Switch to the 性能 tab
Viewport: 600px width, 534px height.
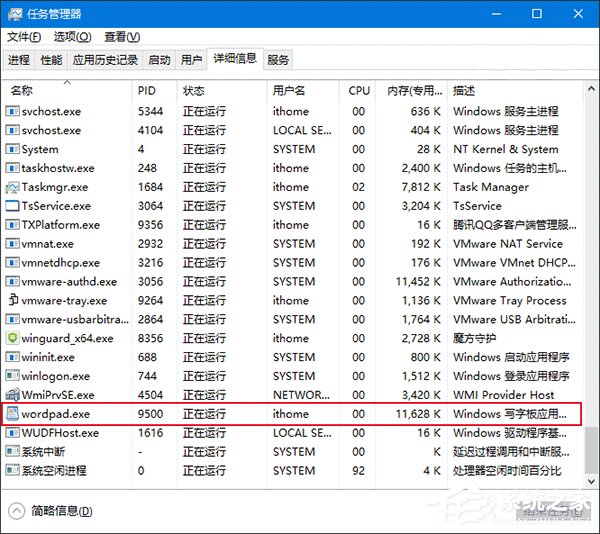point(51,60)
